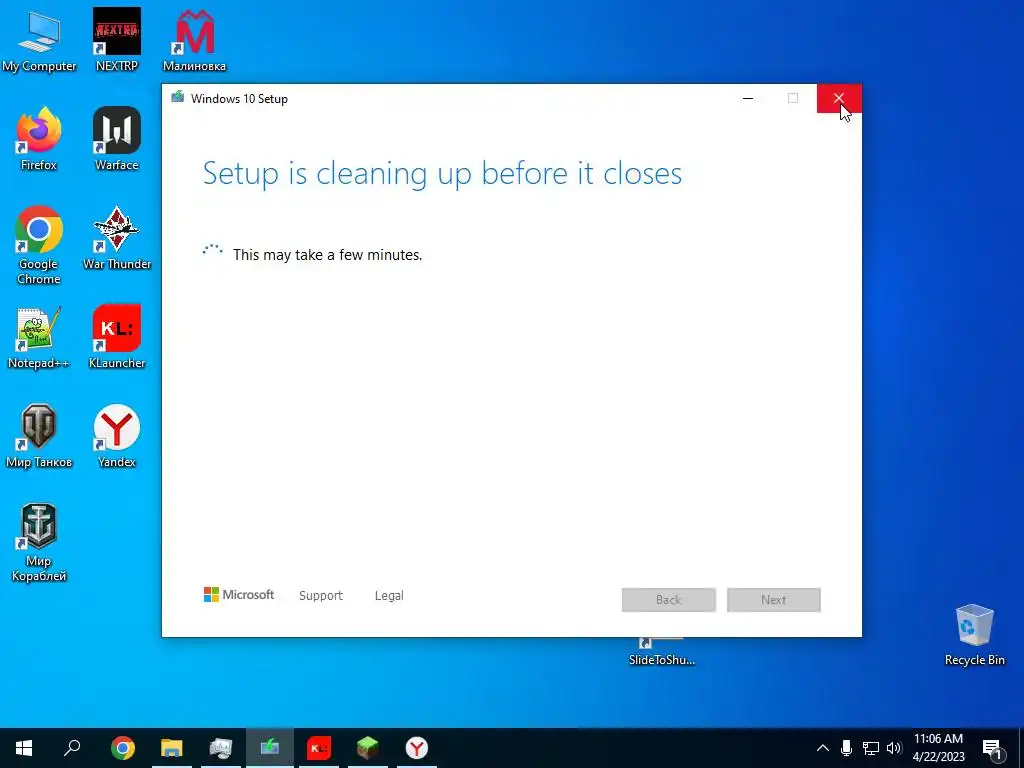Image resolution: width=1024 pixels, height=768 pixels.
Task: Select the Малиновка desktop shortcut
Action: (x=195, y=40)
